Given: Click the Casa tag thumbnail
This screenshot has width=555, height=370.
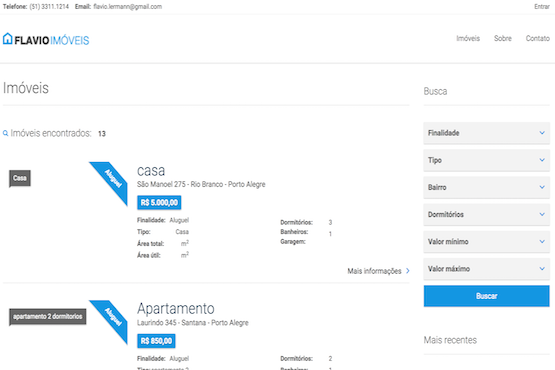Looking at the screenshot, I should point(20,178).
